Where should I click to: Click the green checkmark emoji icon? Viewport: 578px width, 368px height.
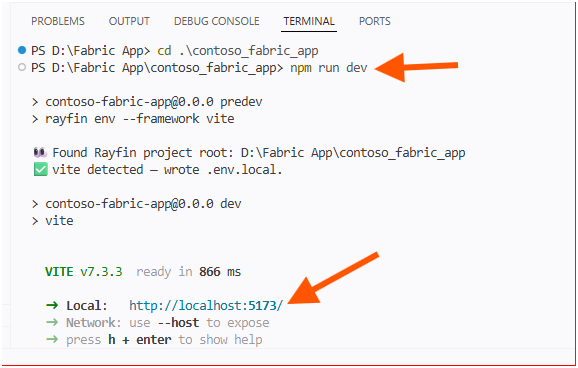coord(41,170)
